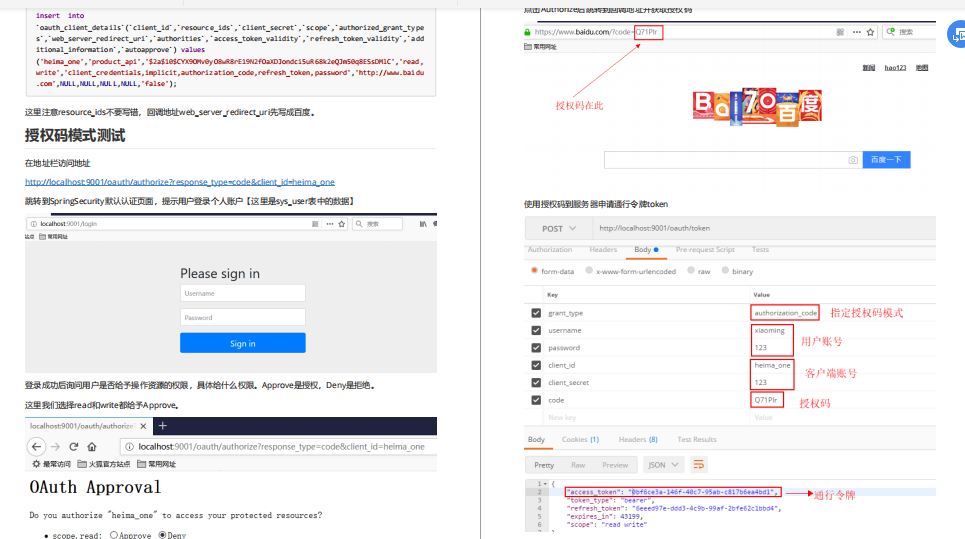Click the gear icon of the 最常访问 bookmark
This screenshot has height=539, width=965.
coord(36,464)
